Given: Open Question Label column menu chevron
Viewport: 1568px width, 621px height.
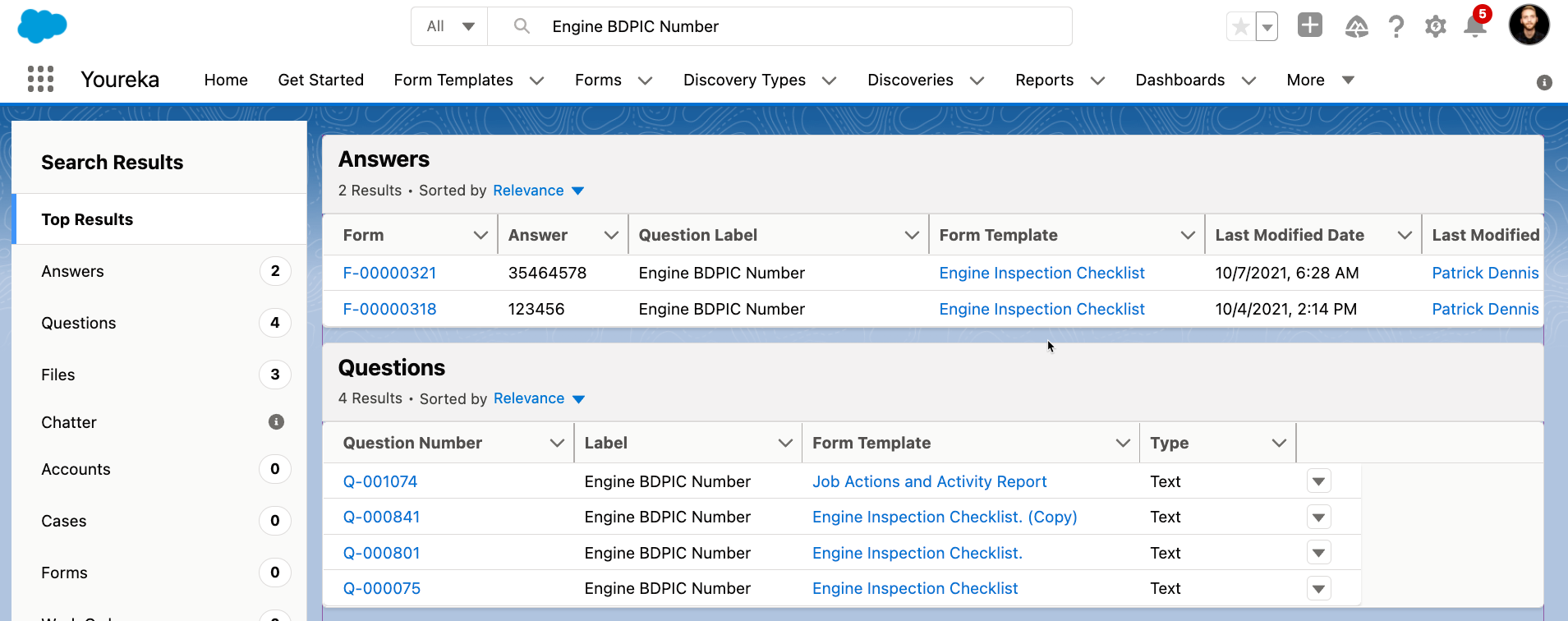Looking at the screenshot, I should tap(912, 235).
